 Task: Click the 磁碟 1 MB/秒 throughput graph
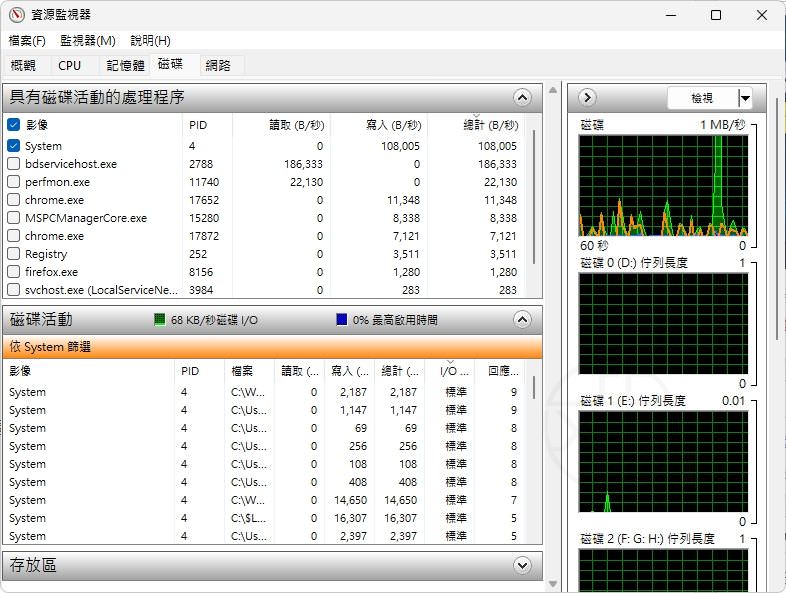click(x=663, y=185)
